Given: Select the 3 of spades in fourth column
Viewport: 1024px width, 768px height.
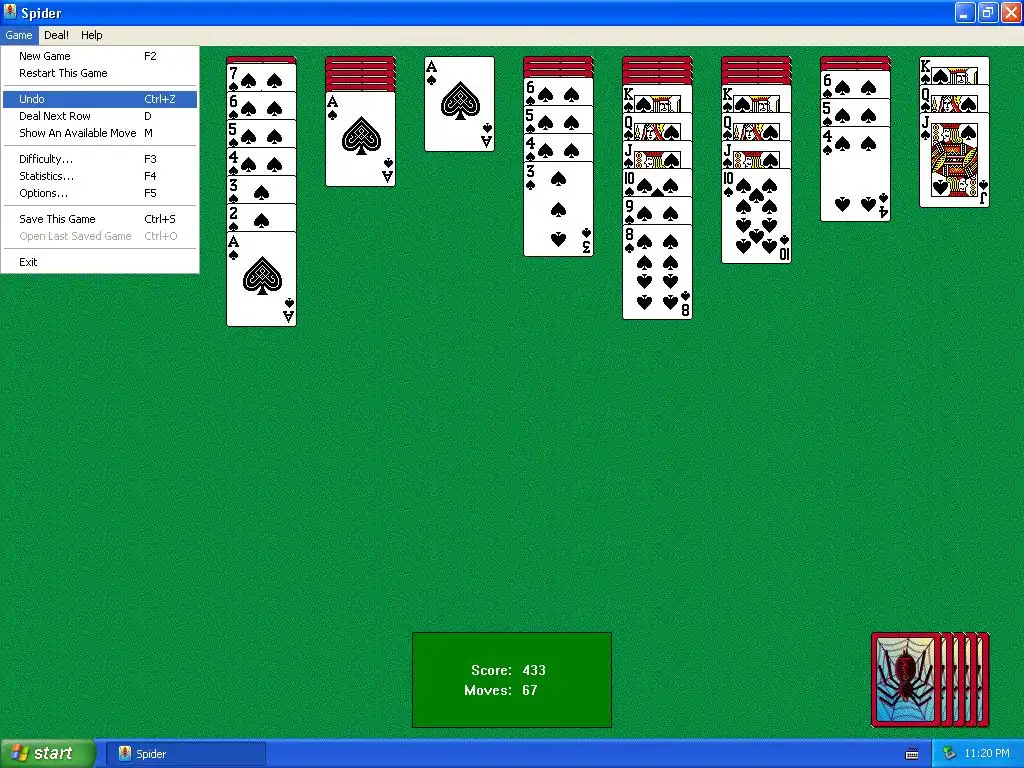Looking at the screenshot, I should tap(558, 209).
